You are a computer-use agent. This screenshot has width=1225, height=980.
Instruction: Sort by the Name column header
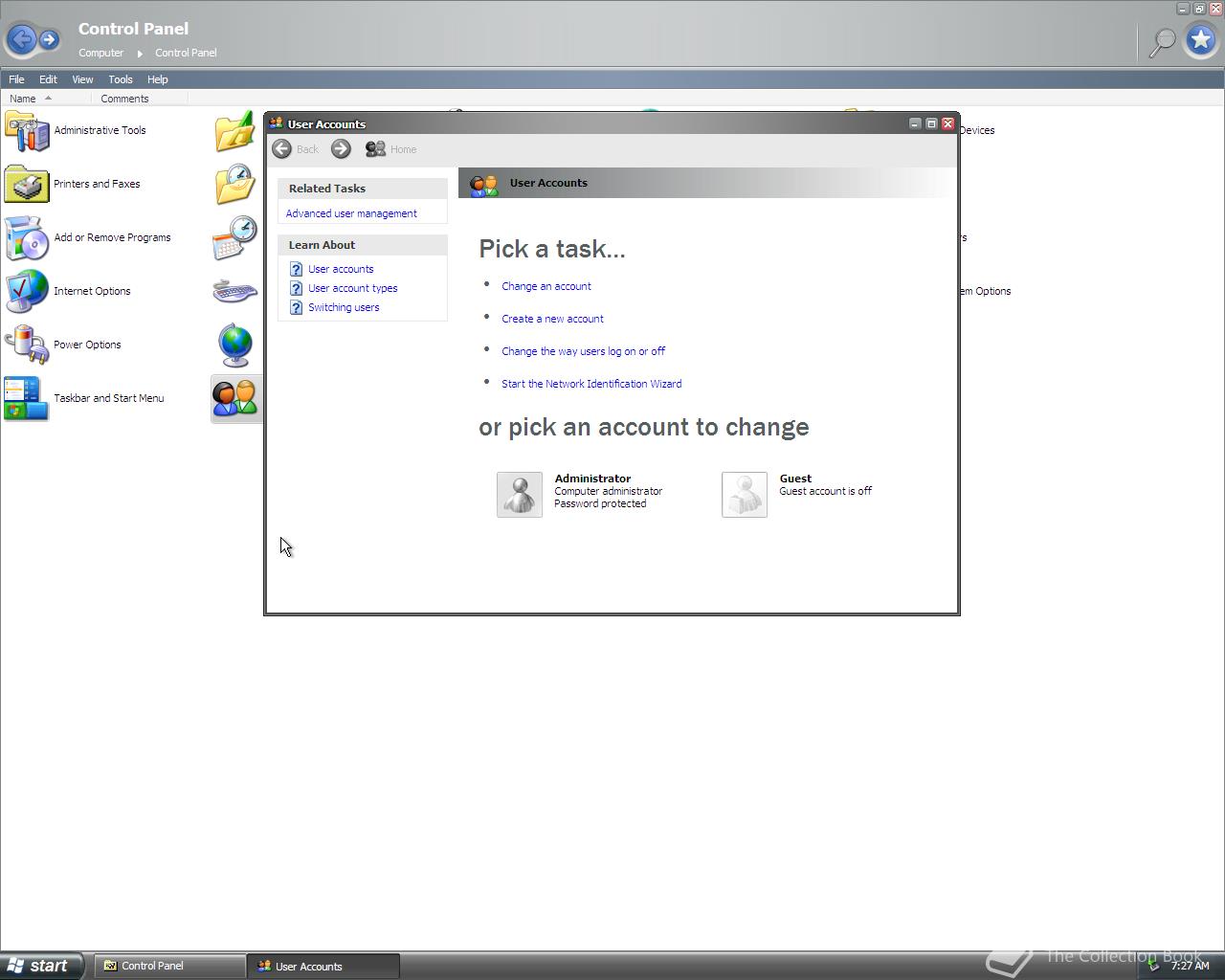46,99
